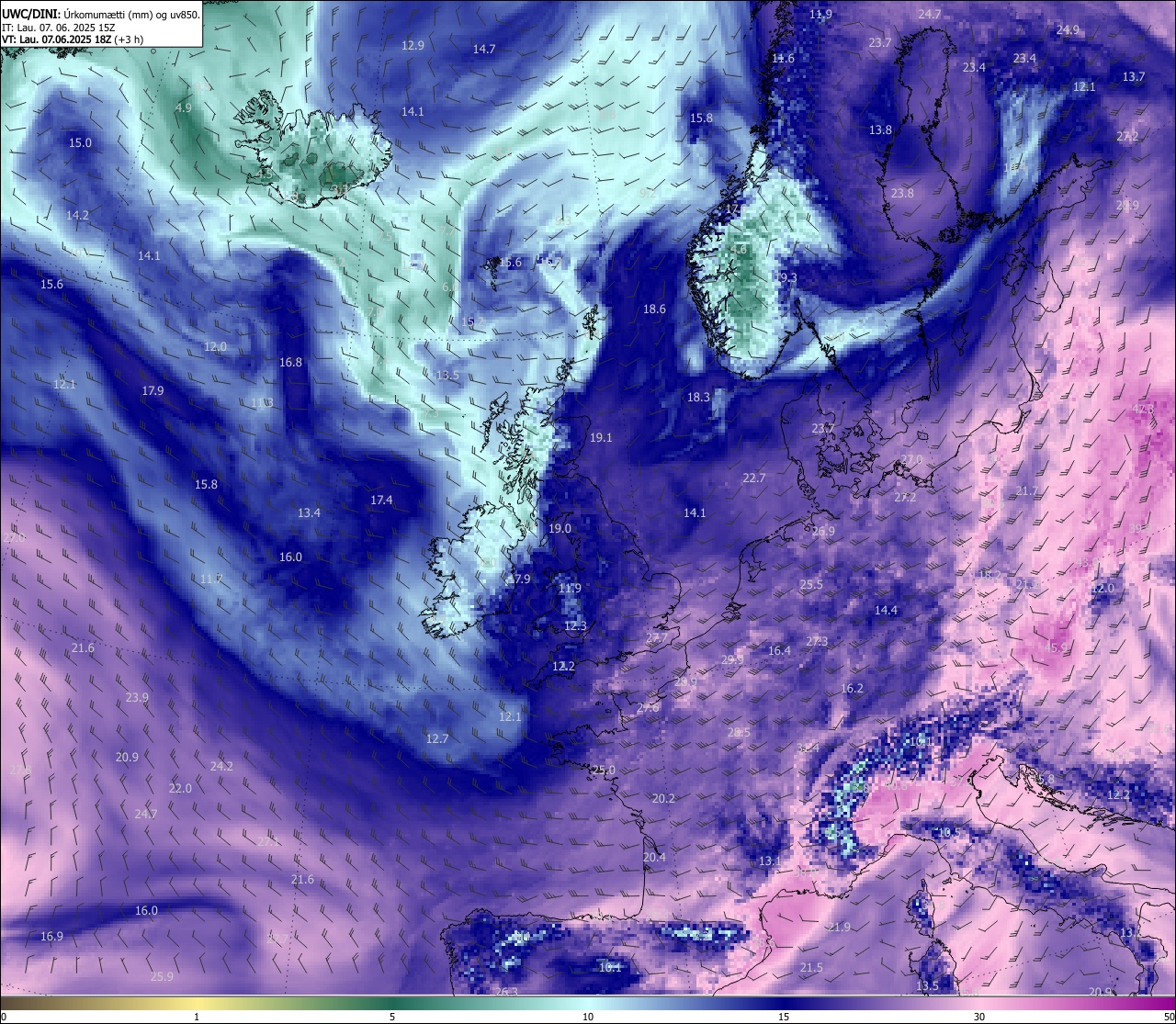Click the colorbar tick label 5

392,1017
